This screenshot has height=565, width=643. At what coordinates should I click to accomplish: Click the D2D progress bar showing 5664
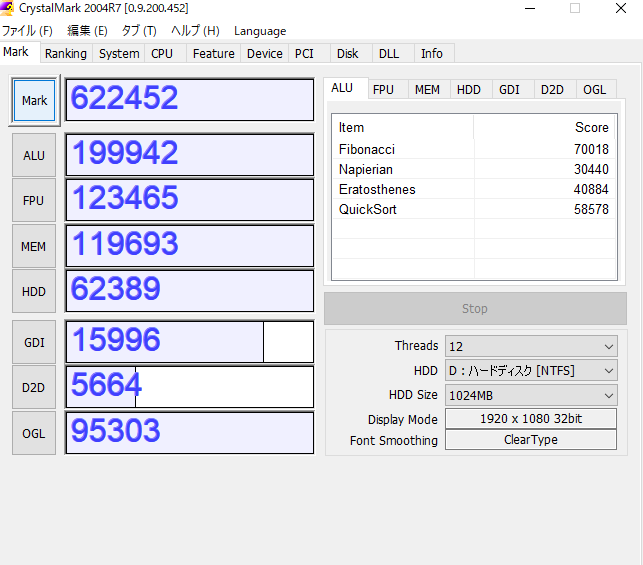(x=190, y=387)
